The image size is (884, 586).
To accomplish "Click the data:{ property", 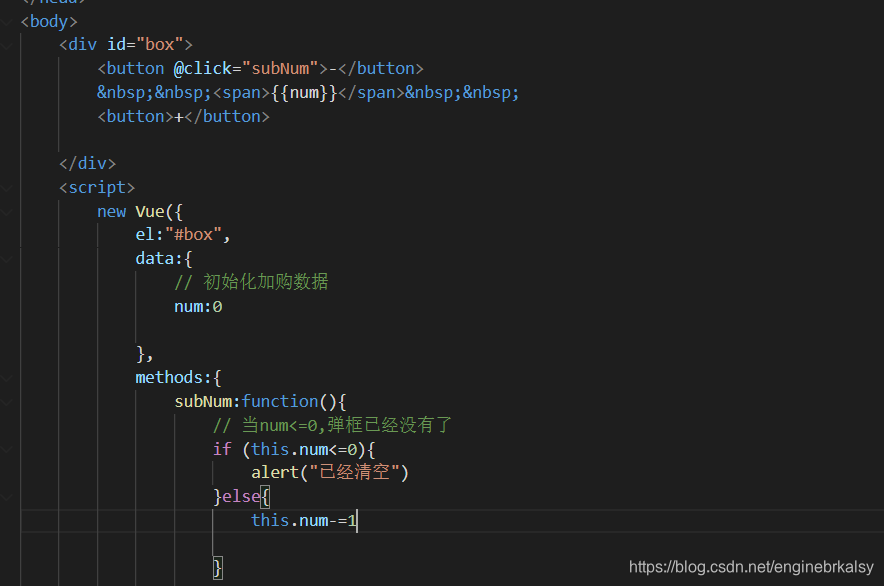I will click(163, 258).
